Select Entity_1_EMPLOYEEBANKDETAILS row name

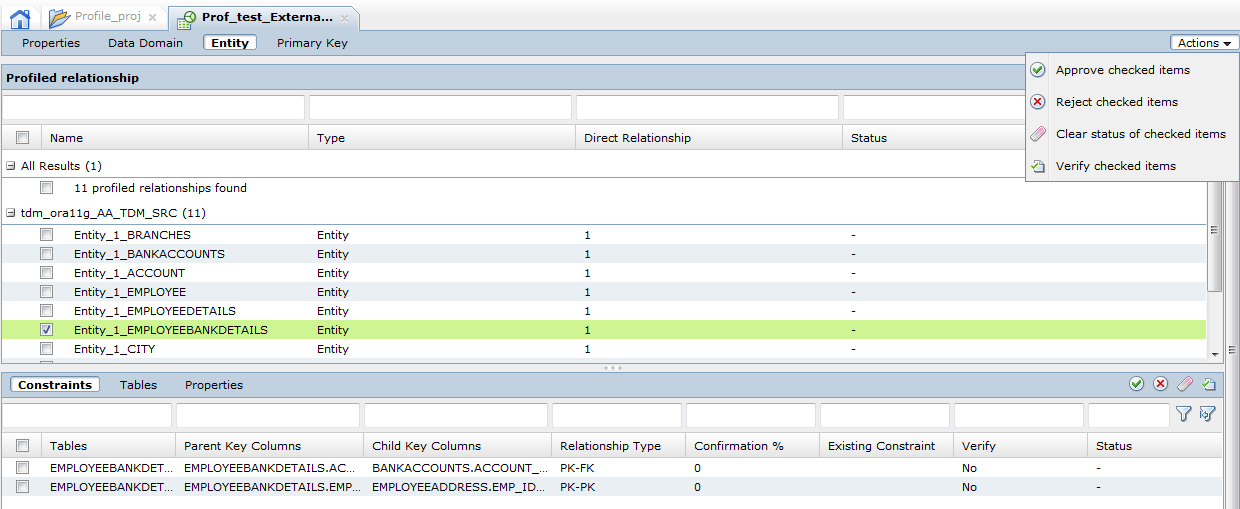click(x=171, y=330)
